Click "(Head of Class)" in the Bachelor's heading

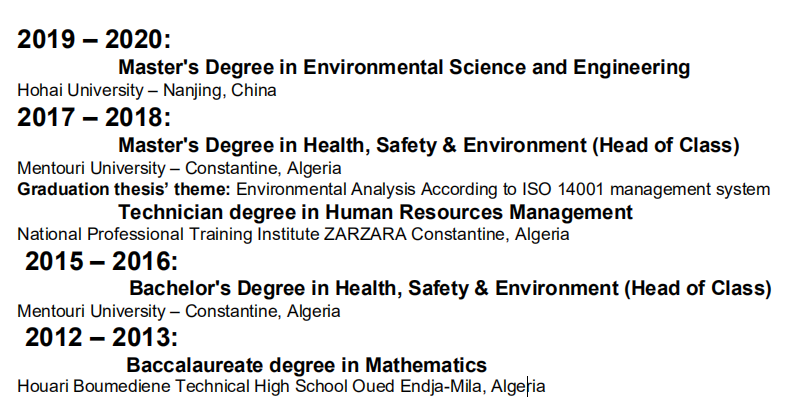pyautogui.click(x=698, y=288)
